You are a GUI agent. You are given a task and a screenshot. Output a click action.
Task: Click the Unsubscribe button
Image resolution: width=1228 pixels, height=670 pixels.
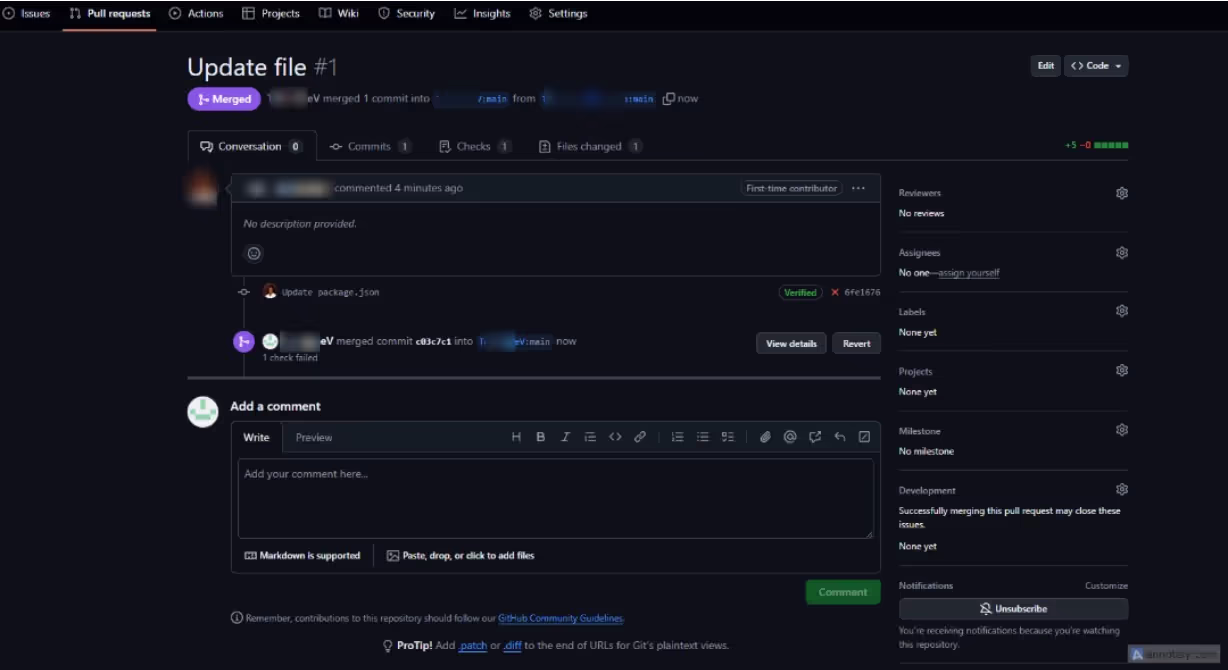tap(1013, 608)
